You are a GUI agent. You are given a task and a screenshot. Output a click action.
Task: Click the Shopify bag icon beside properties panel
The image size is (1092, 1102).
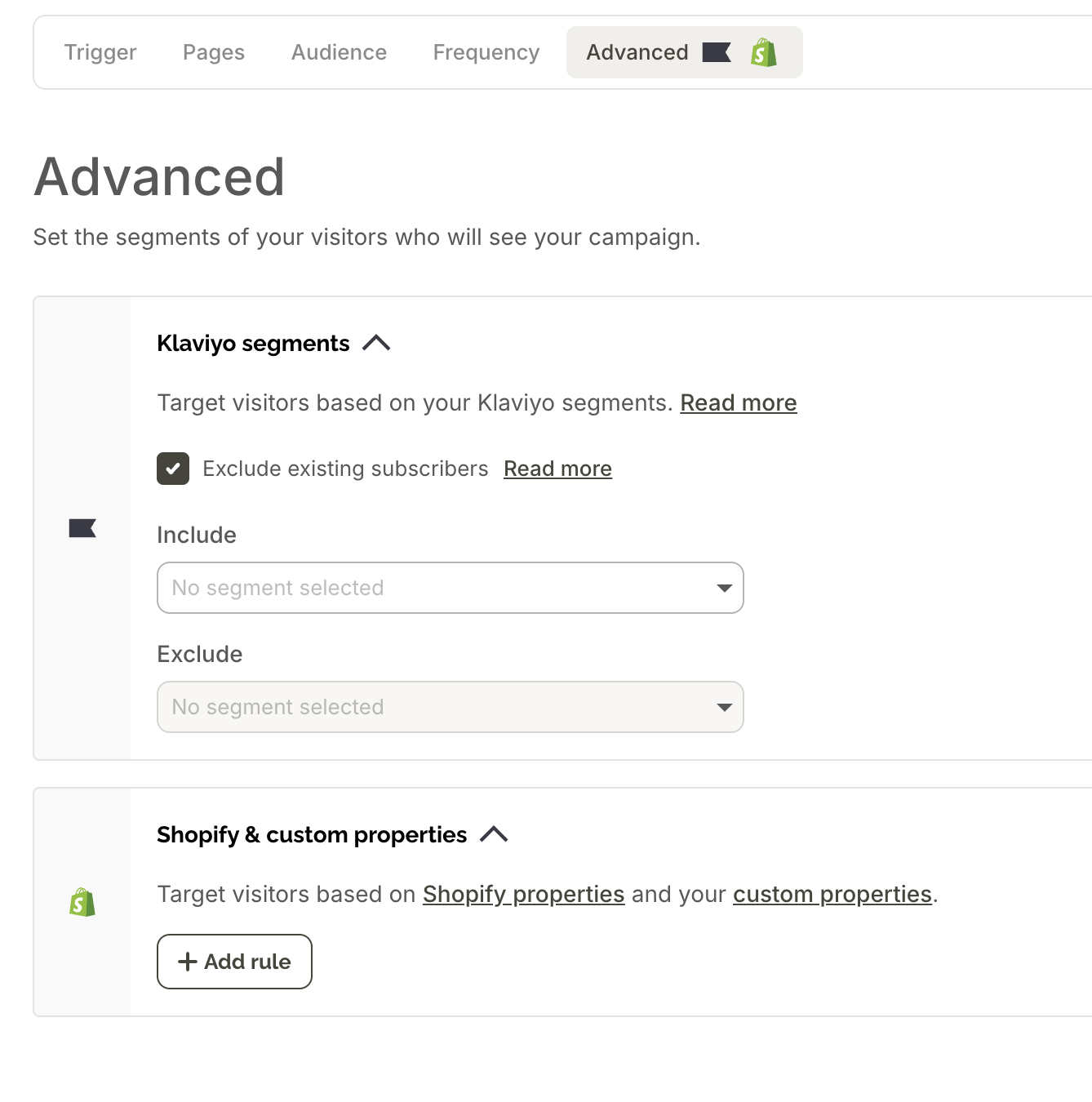point(82,902)
